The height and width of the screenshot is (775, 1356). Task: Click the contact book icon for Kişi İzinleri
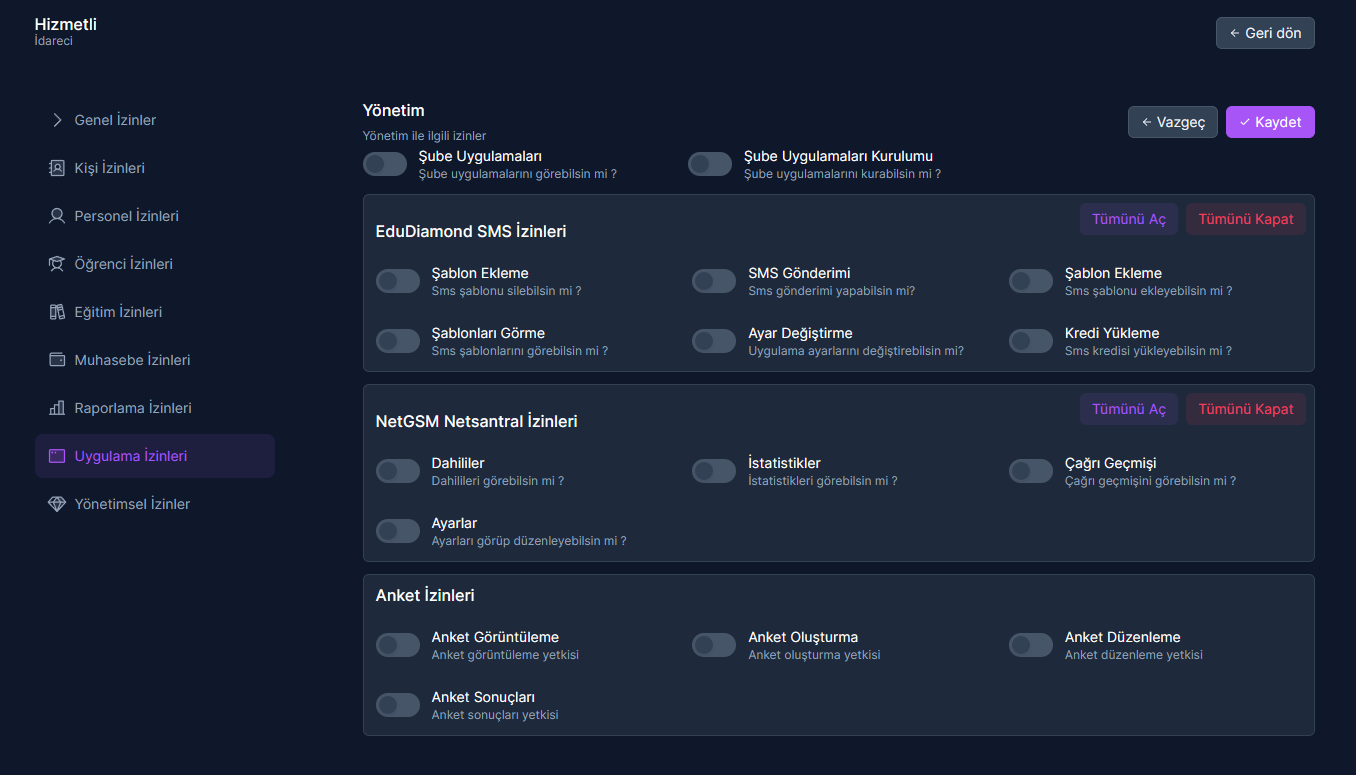57,168
